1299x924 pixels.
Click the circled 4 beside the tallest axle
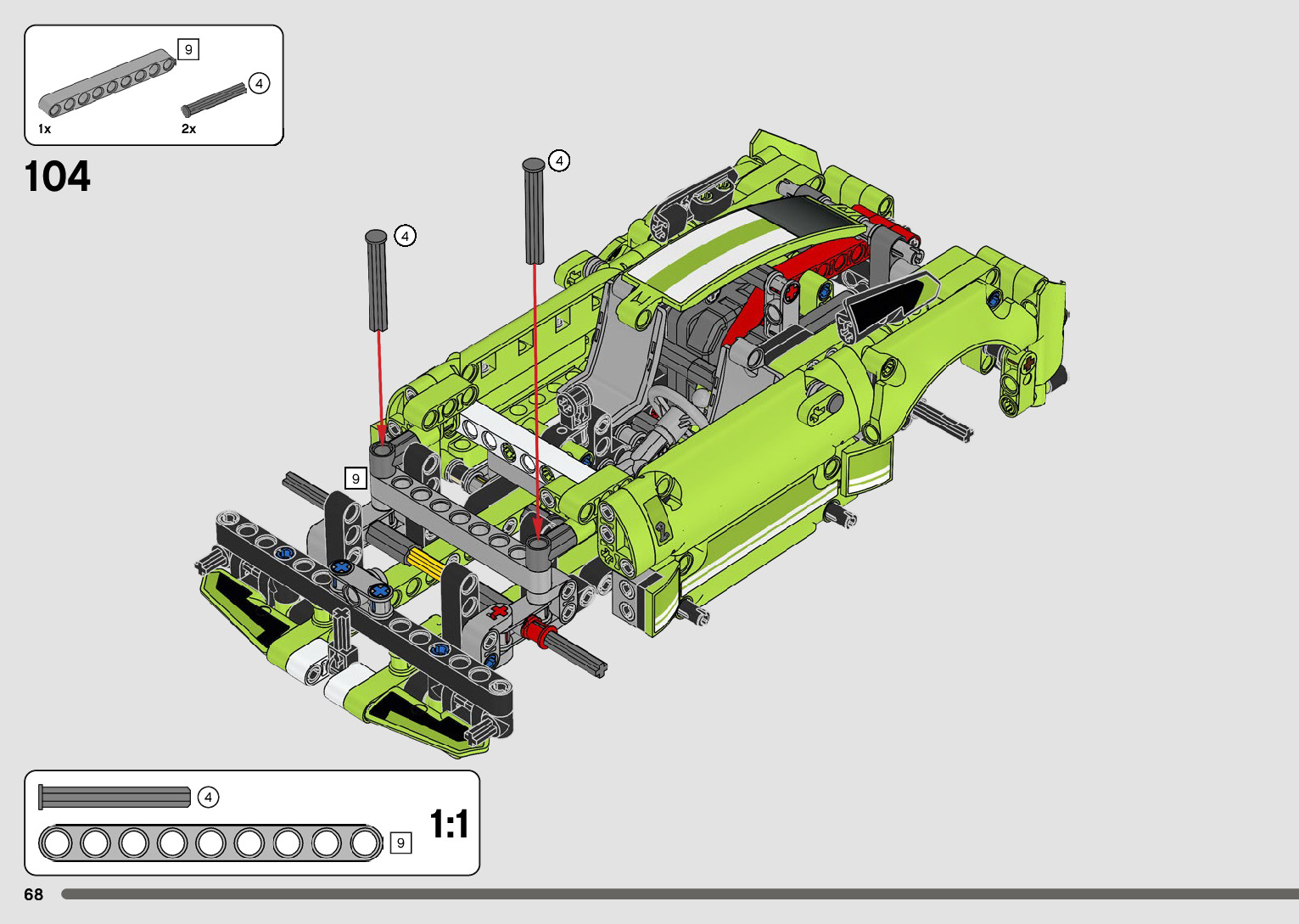(559, 160)
